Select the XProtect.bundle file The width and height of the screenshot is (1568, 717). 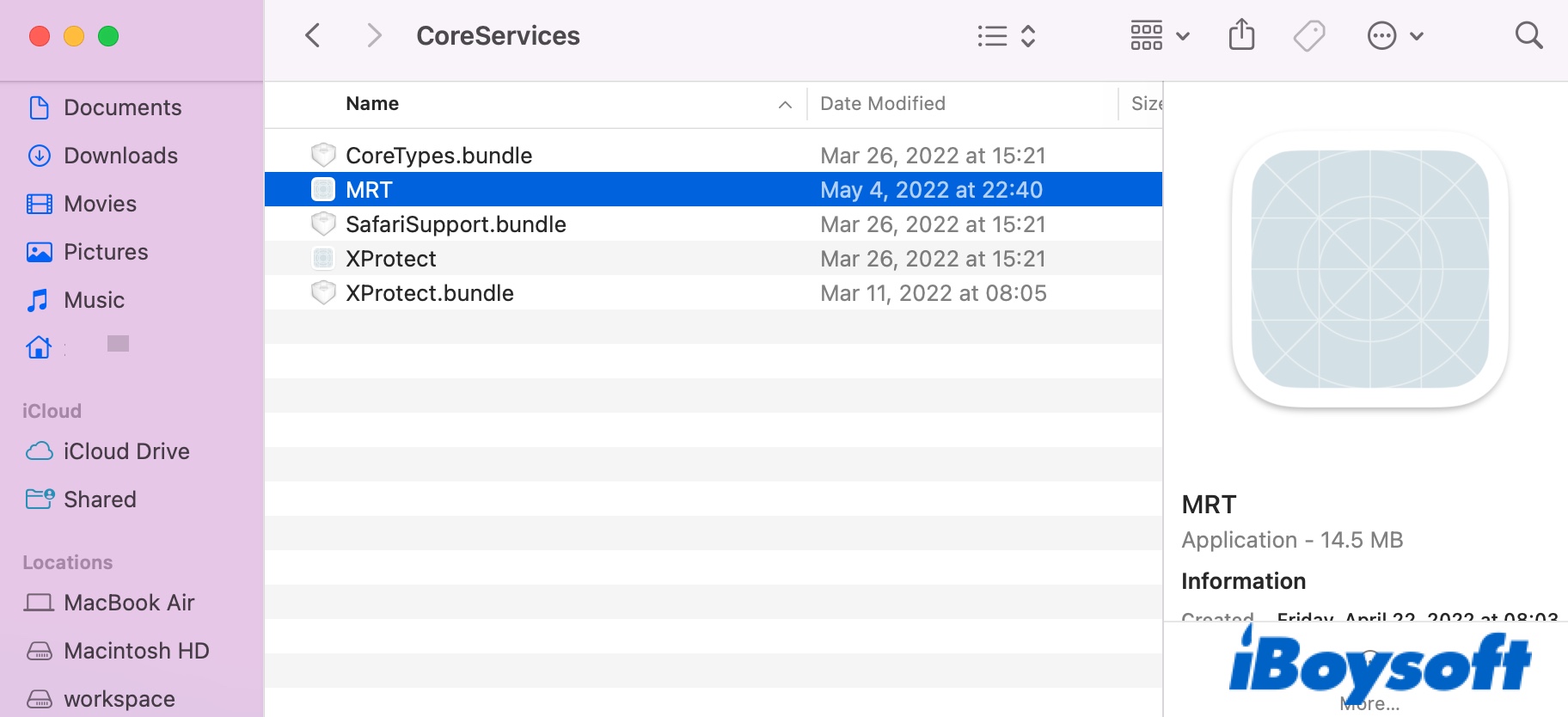(x=429, y=293)
